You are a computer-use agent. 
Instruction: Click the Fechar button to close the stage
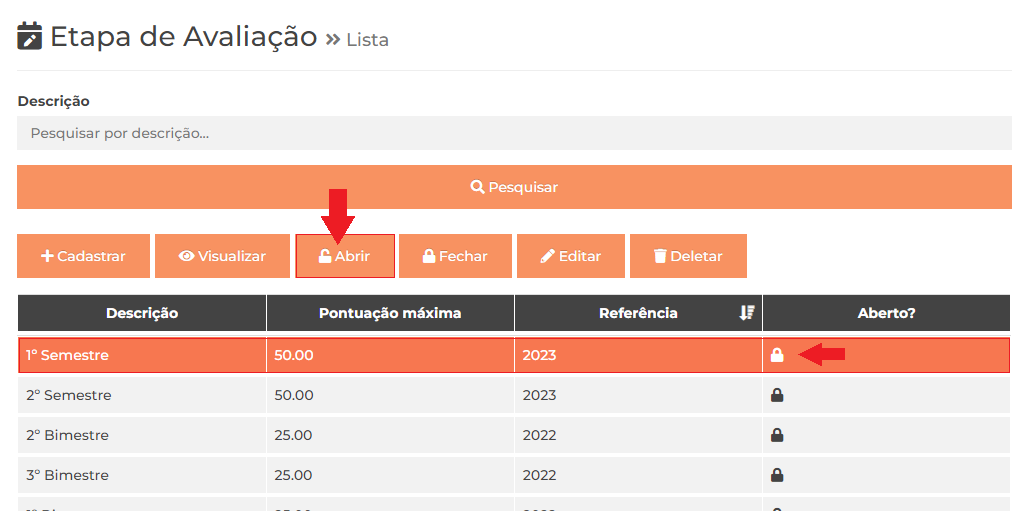click(x=456, y=256)
